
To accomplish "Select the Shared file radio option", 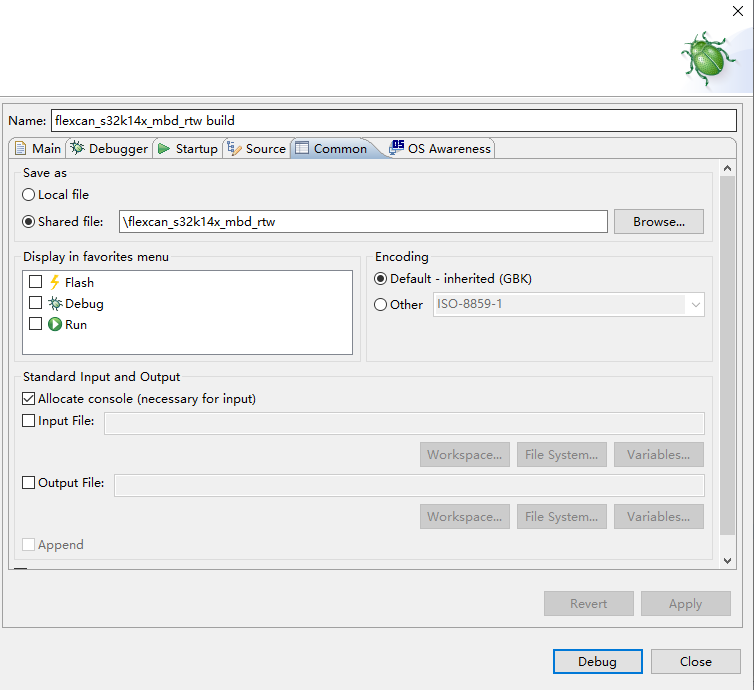I will click(28, 222).
